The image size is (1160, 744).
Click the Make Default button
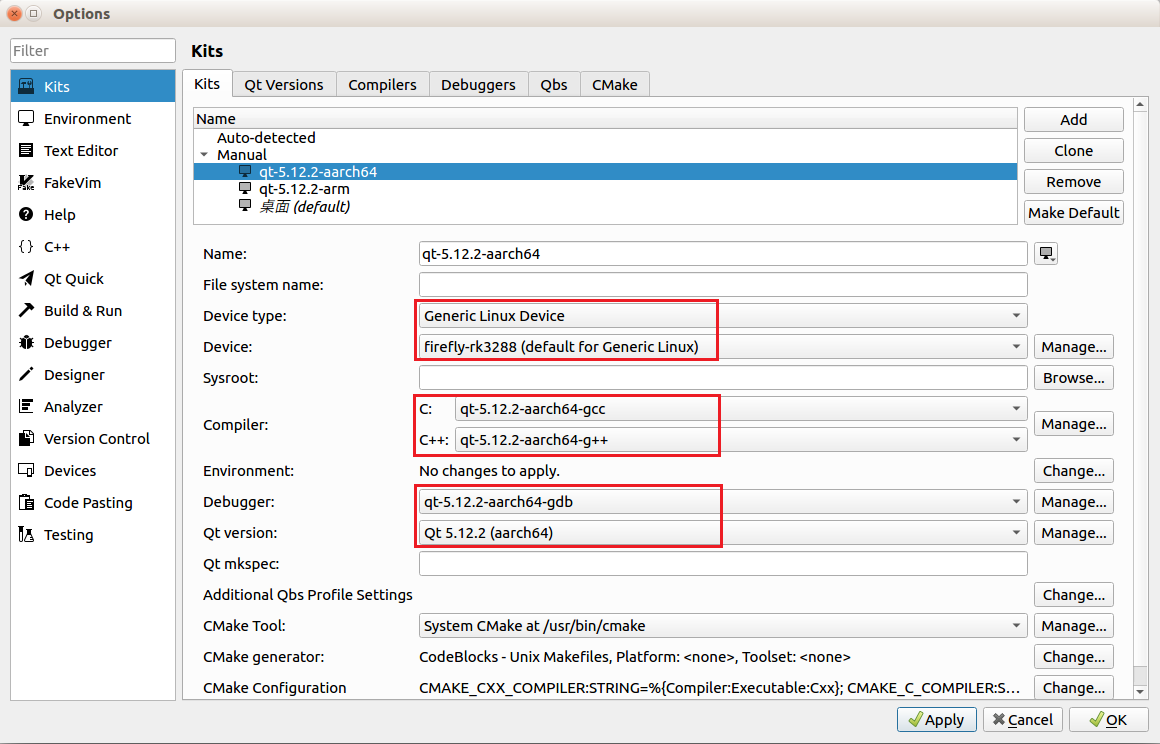(1073, 213)
